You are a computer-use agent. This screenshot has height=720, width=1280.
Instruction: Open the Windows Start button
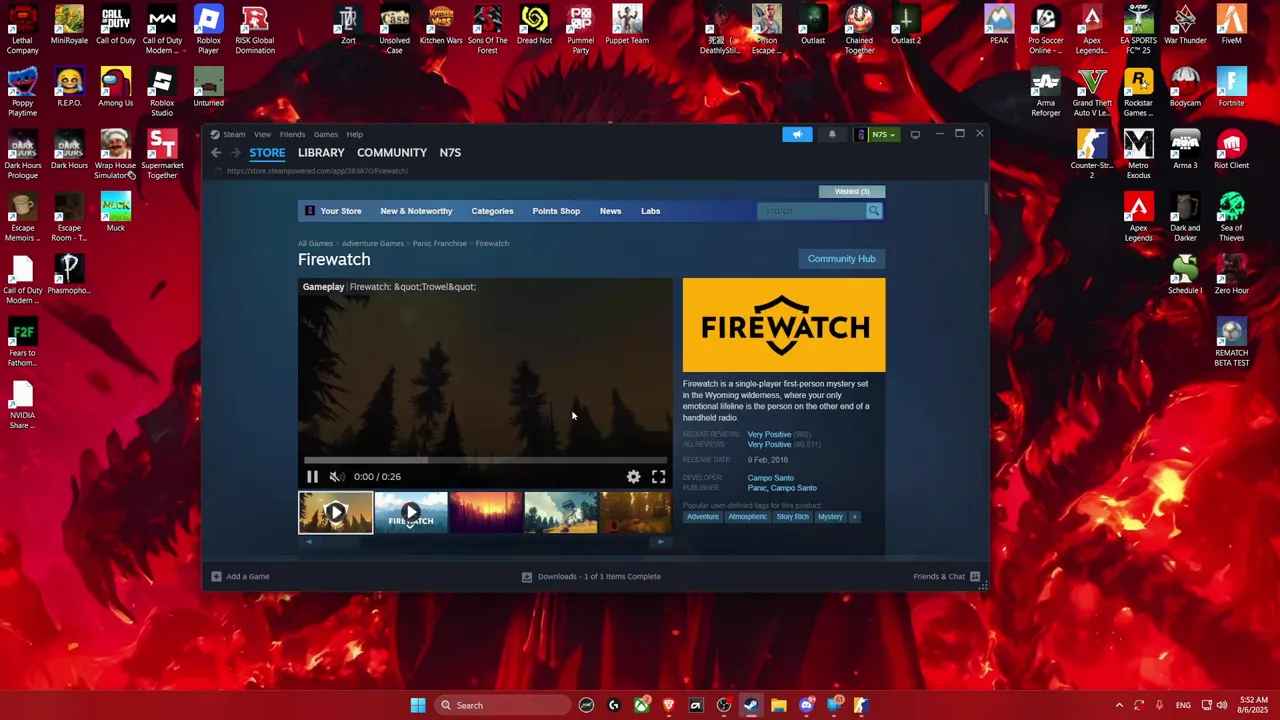coord(418,705)
